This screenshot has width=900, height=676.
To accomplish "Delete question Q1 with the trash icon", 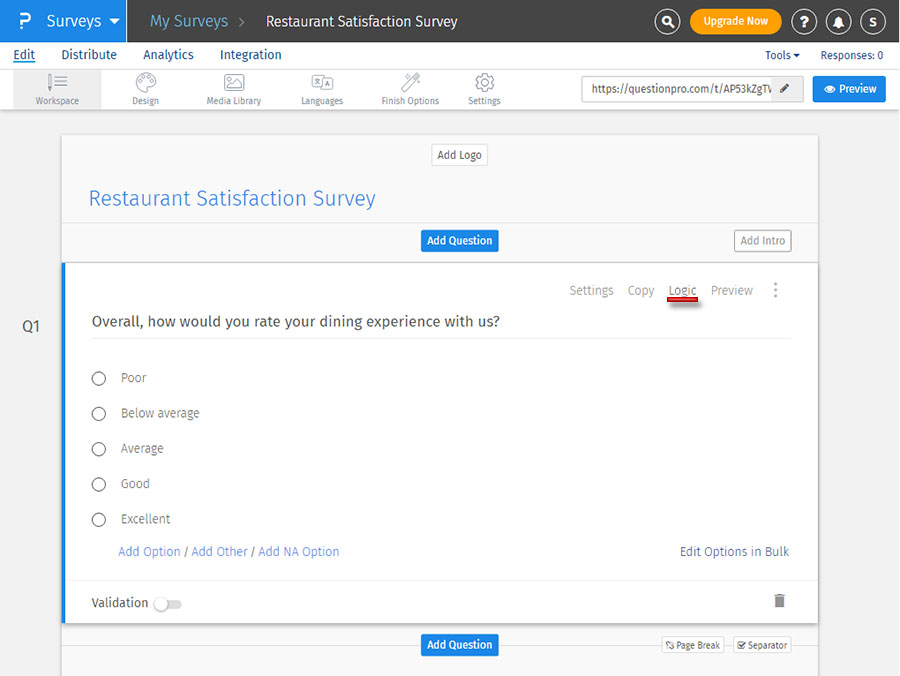I will click(779, 600).
